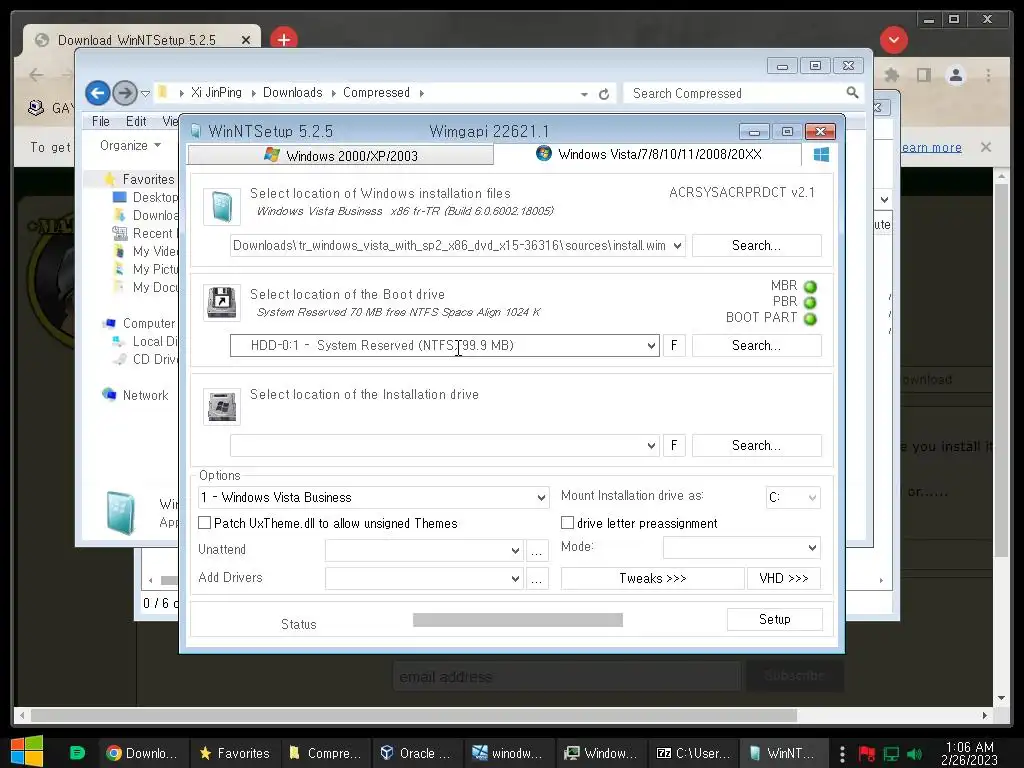Open the Explorer Edit menu
The width and height of the screenshot is (1024, 768).
pyautogui.click(x=136, y=121)
